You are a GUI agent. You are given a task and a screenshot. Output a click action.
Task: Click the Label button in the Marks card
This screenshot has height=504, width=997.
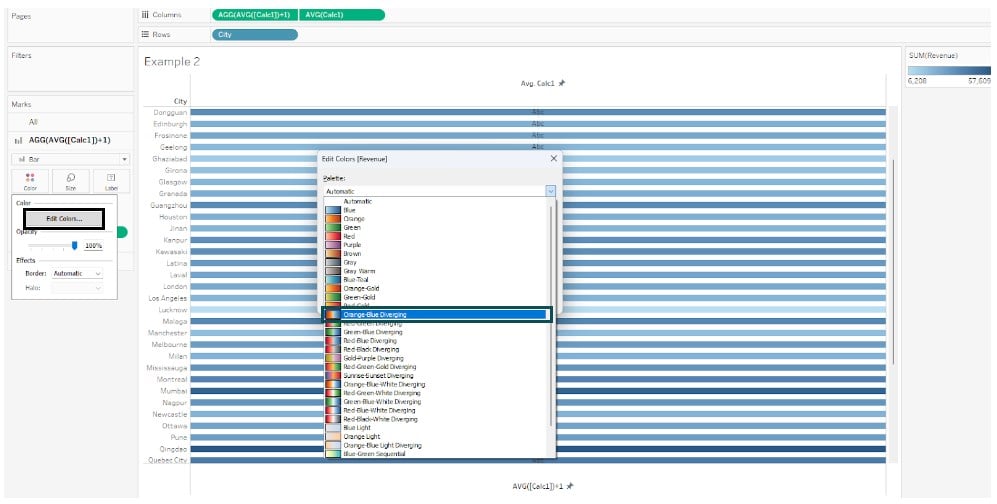point(111,181)
